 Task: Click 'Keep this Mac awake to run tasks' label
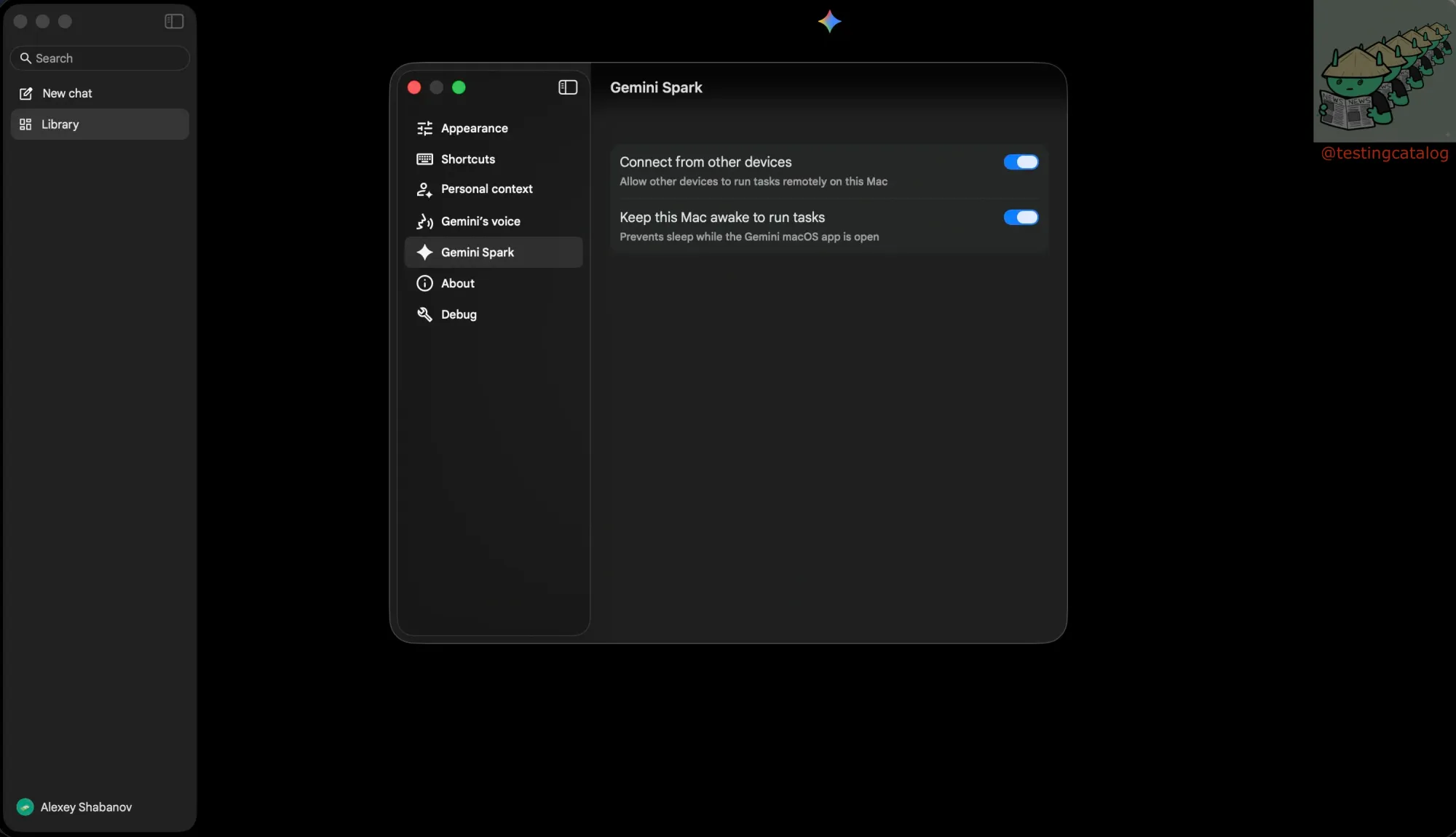722,218
